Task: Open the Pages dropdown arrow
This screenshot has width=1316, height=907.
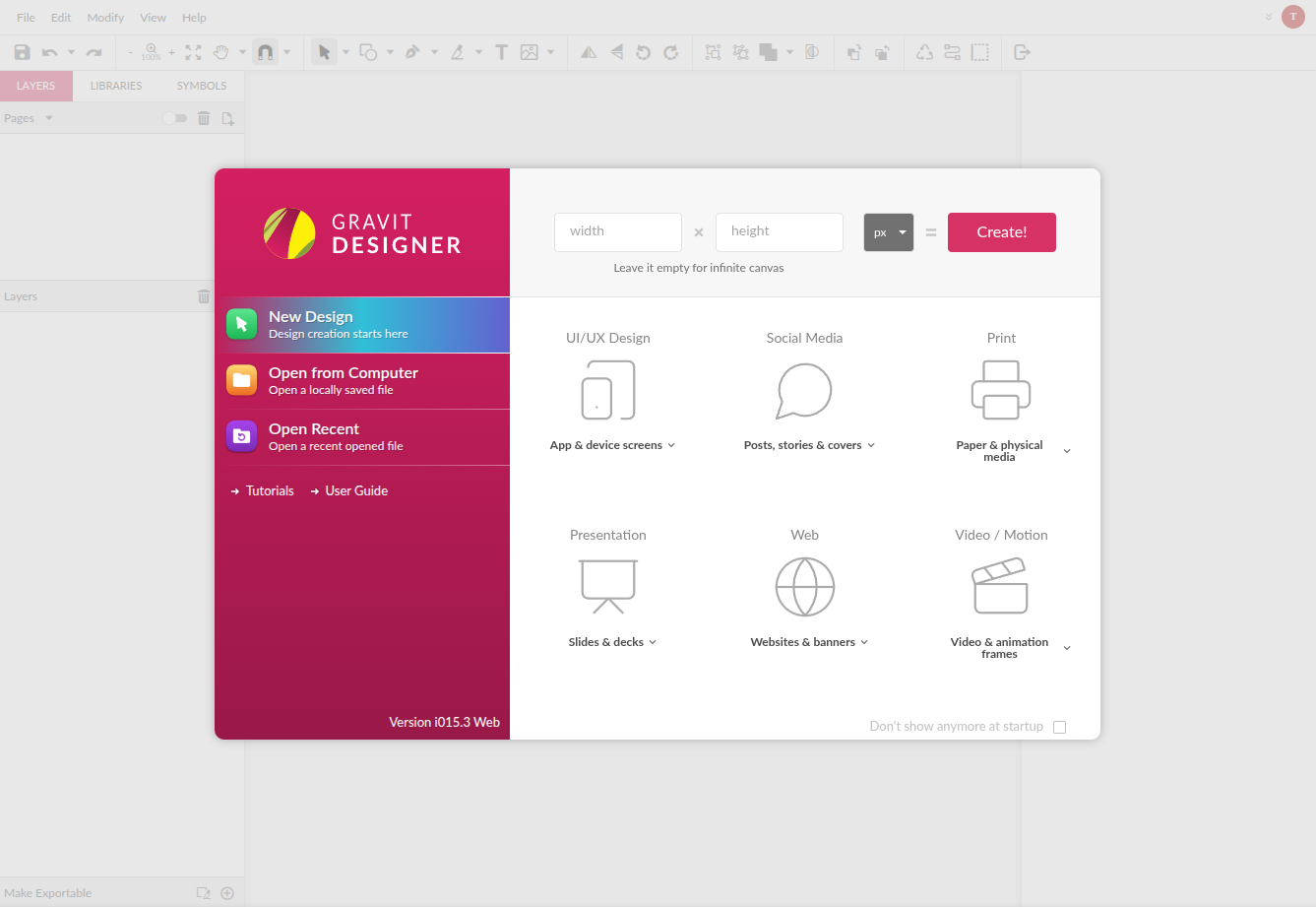Action: (48, 118)
